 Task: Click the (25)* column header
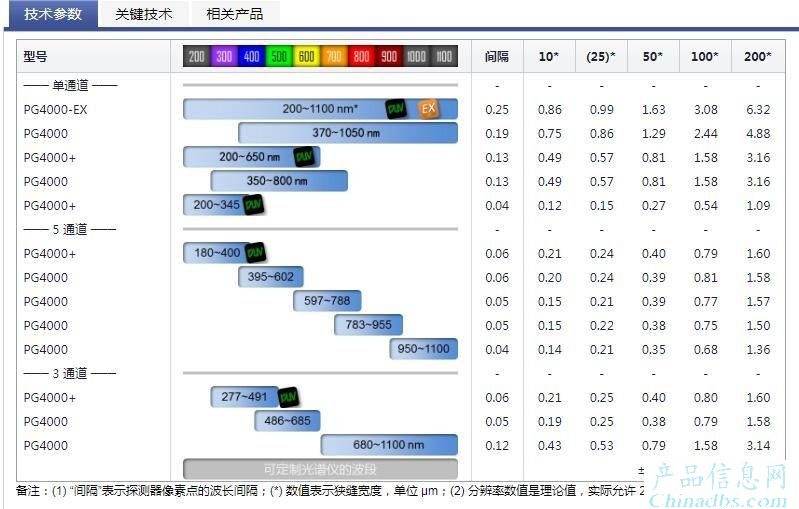coord(601,57)
